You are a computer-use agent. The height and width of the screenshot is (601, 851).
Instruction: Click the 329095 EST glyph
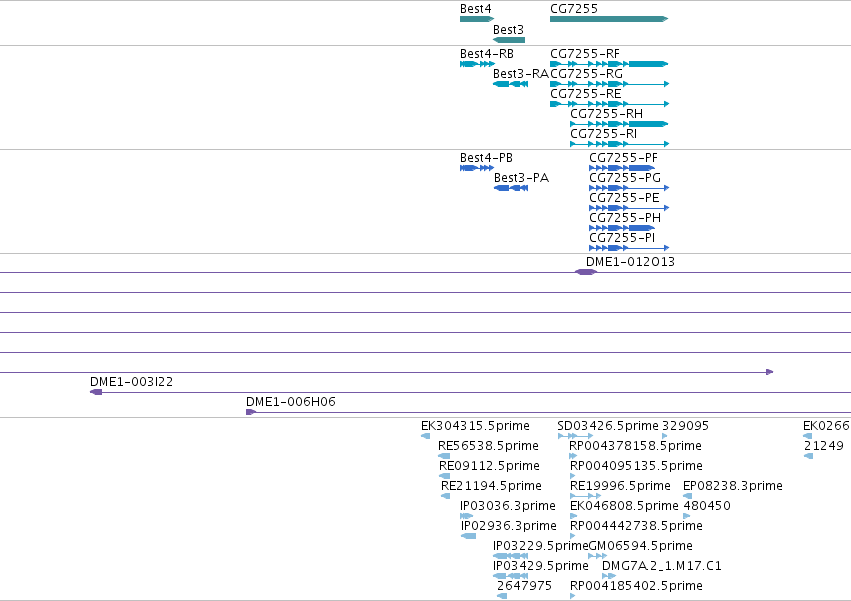pyautogui.click(x=665, y=436)
